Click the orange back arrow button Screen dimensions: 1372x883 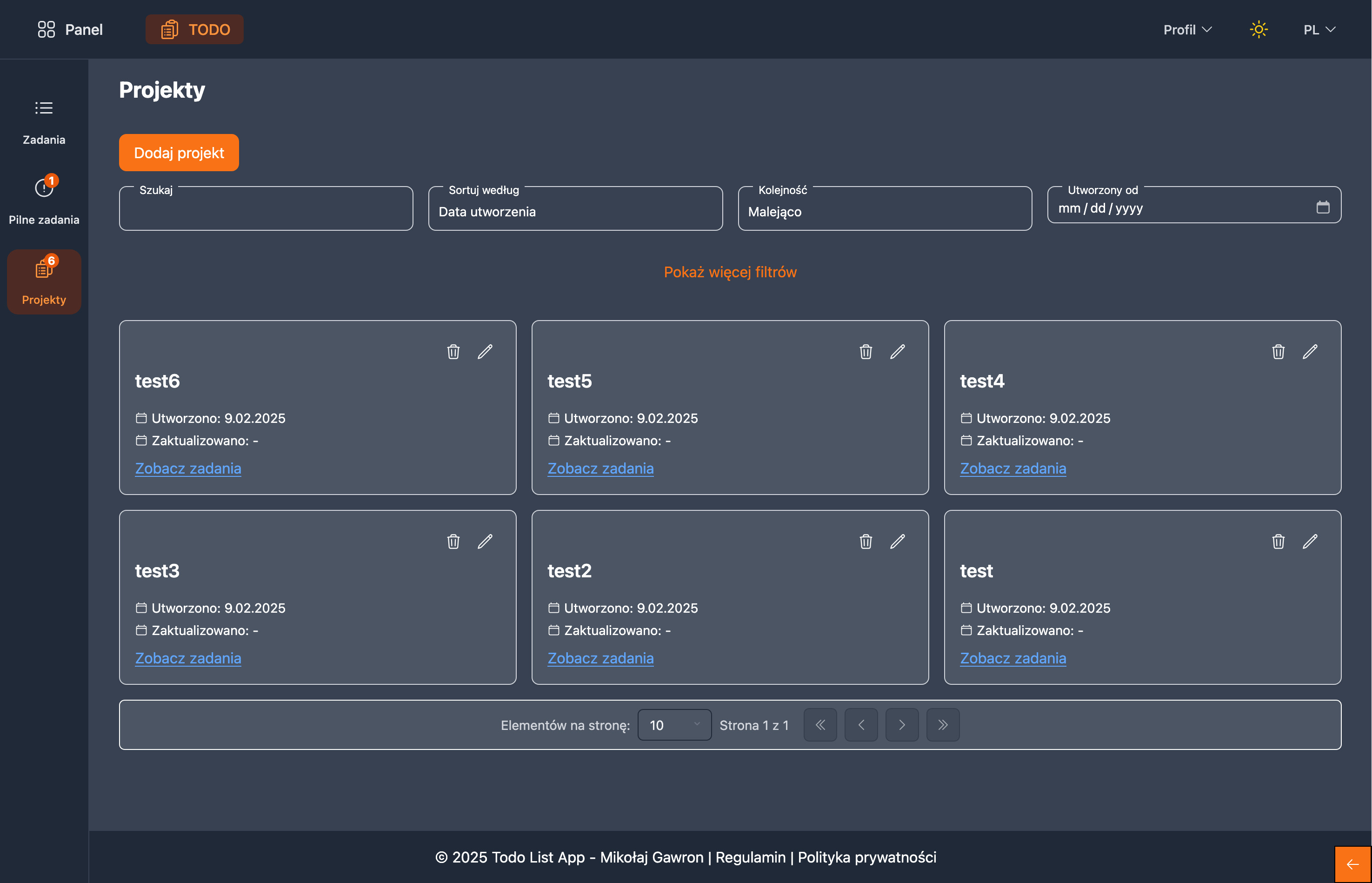(1352, 864)
